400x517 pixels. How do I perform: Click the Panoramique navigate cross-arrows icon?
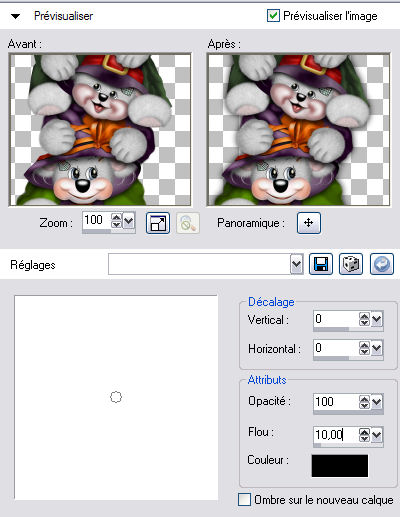click(x=309, y=223)
